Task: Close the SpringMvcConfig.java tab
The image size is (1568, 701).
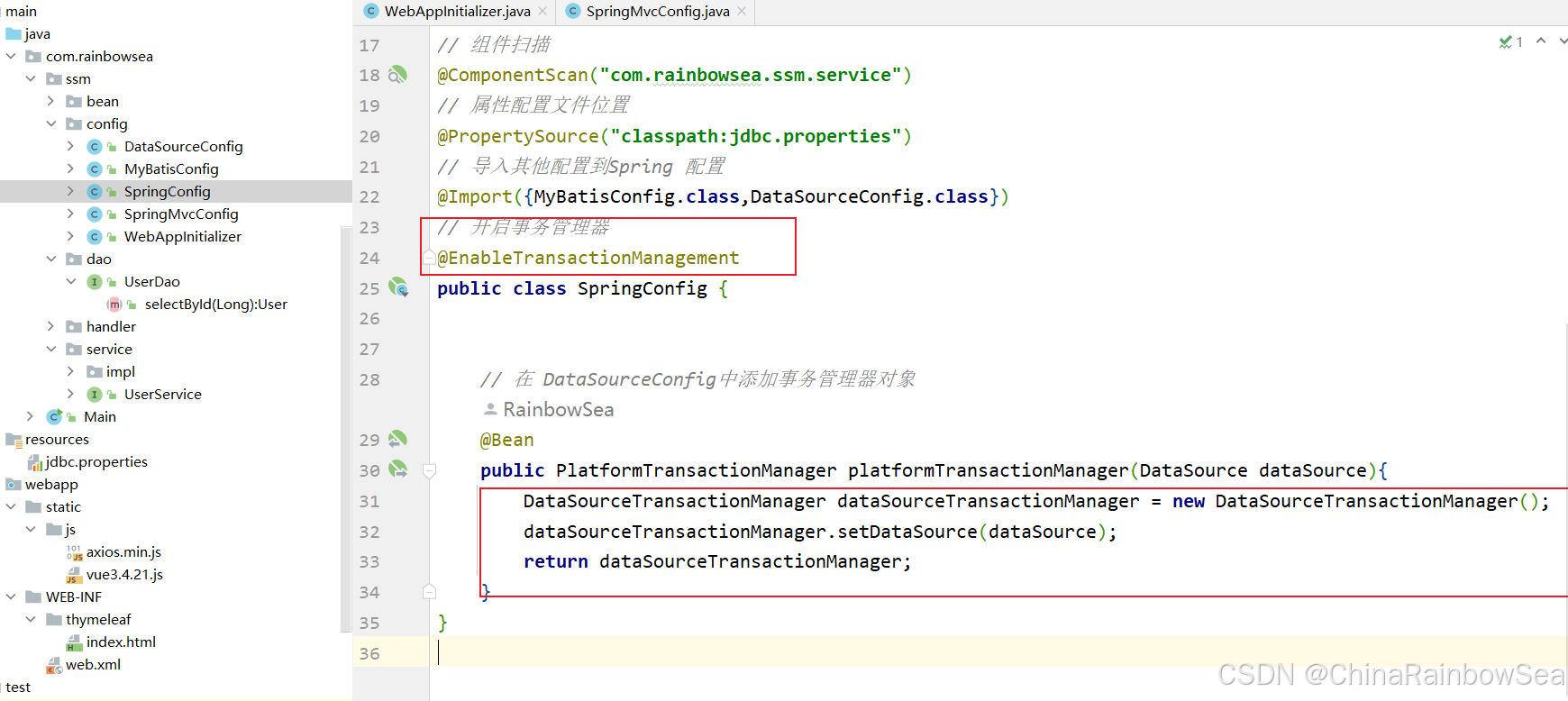Action: click(x=742, y=11)
